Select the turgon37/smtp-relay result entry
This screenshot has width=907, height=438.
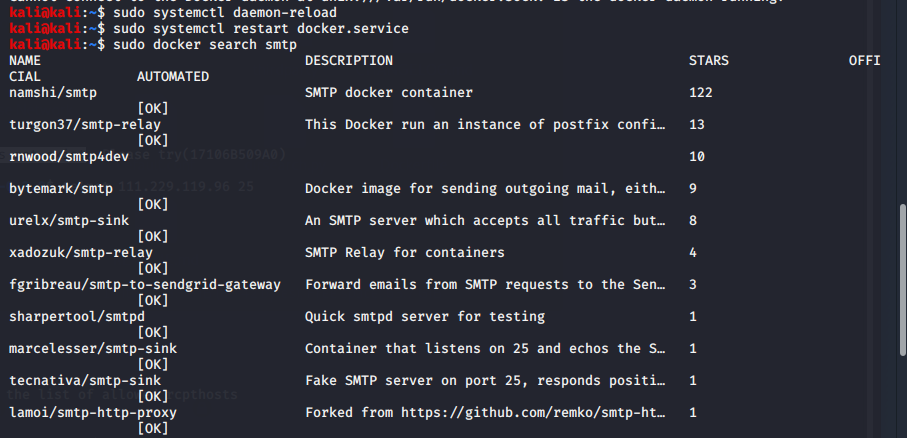point(85,125)
